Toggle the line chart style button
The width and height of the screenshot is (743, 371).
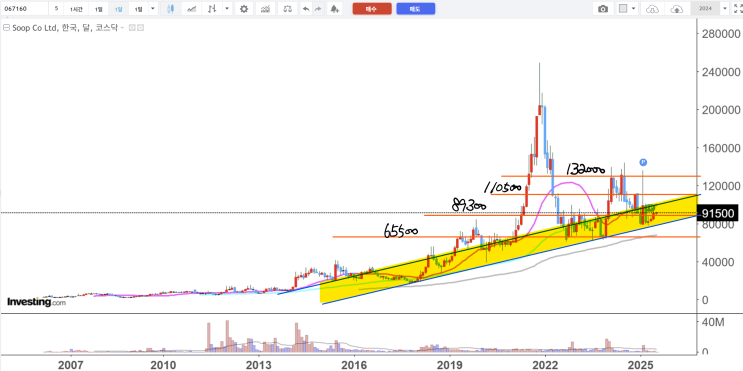click(192, 9)
